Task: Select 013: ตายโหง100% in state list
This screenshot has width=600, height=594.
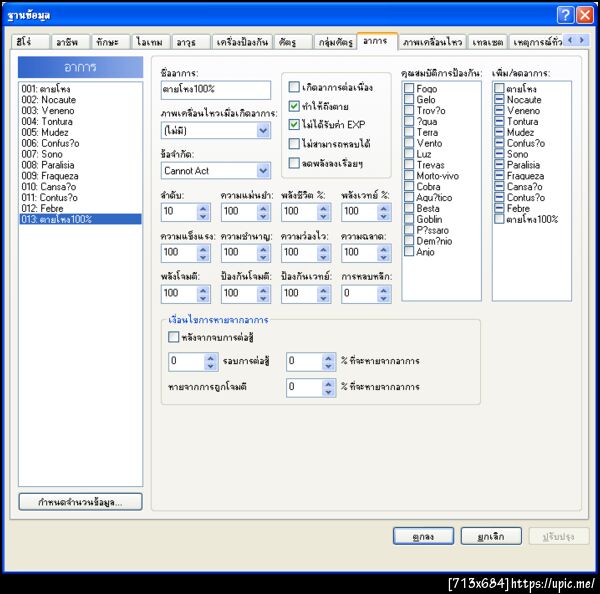Action: click(x=80, y=219)
